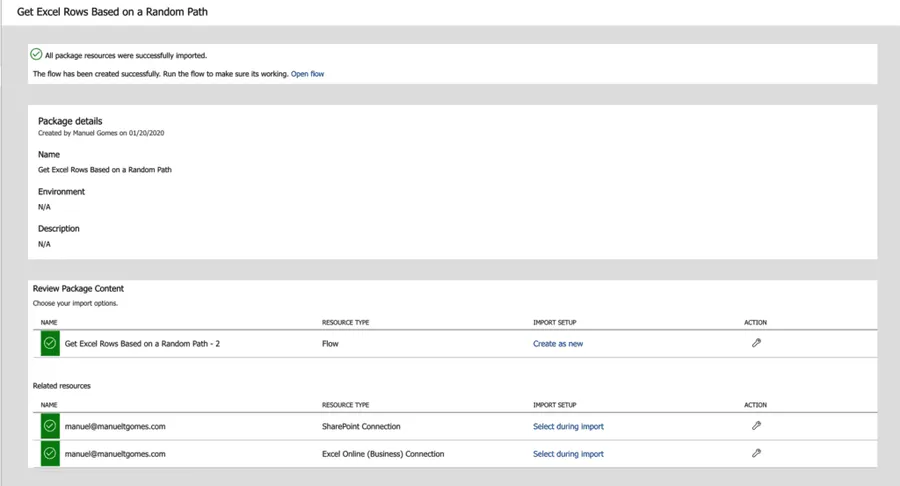900x486 pixels.
Task: Click NAME column header under Review Package Content
Action: click(49, 323)
